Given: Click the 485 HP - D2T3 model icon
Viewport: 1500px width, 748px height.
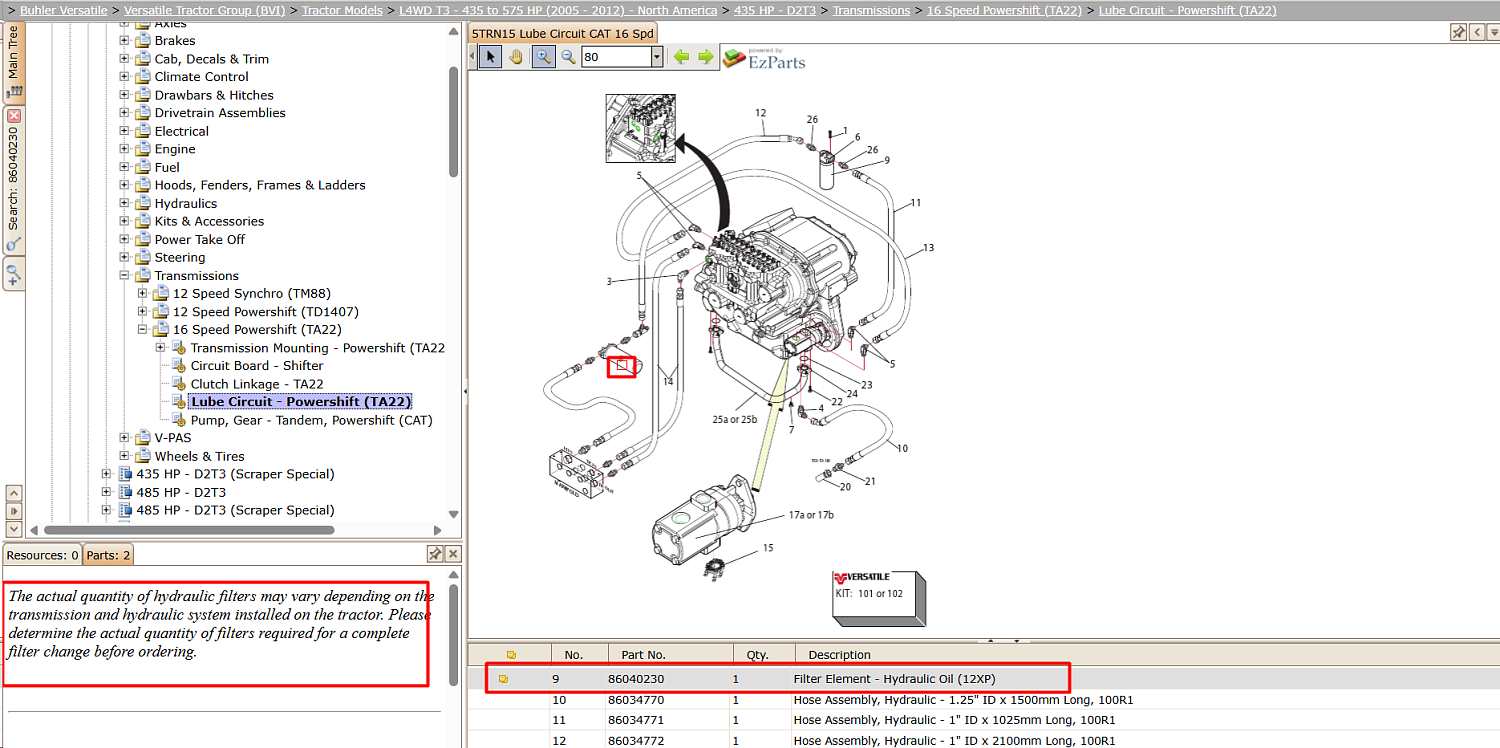Looking at the screenshot, I should pyautogui.click(x=125, y=492).
